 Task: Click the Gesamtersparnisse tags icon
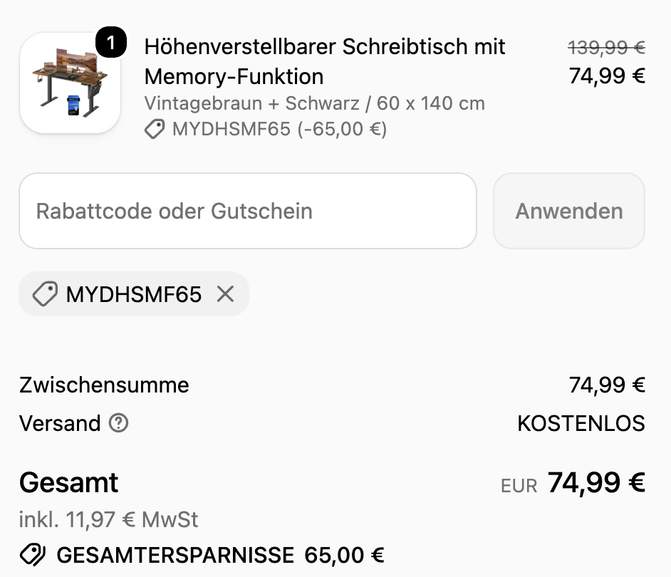[33, 555]
